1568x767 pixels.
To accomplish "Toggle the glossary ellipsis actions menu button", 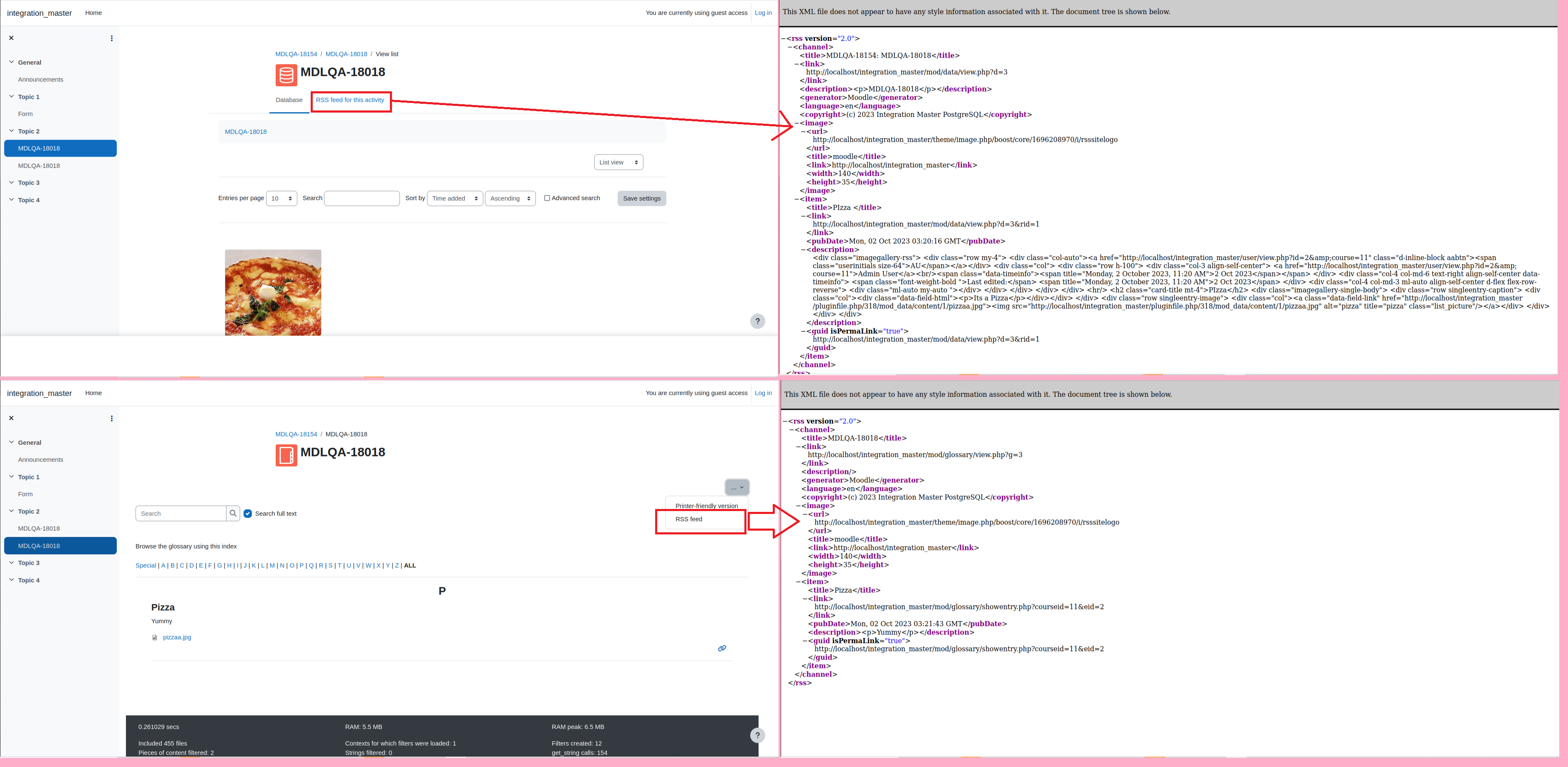I will click(x=737, y=487).
